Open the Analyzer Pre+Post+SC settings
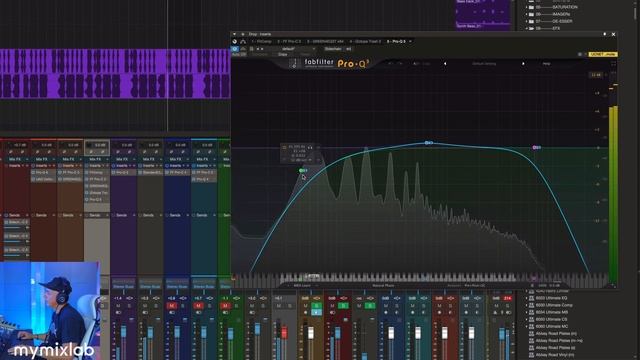The height and width of the screenshot is (360, 640). 466,286
